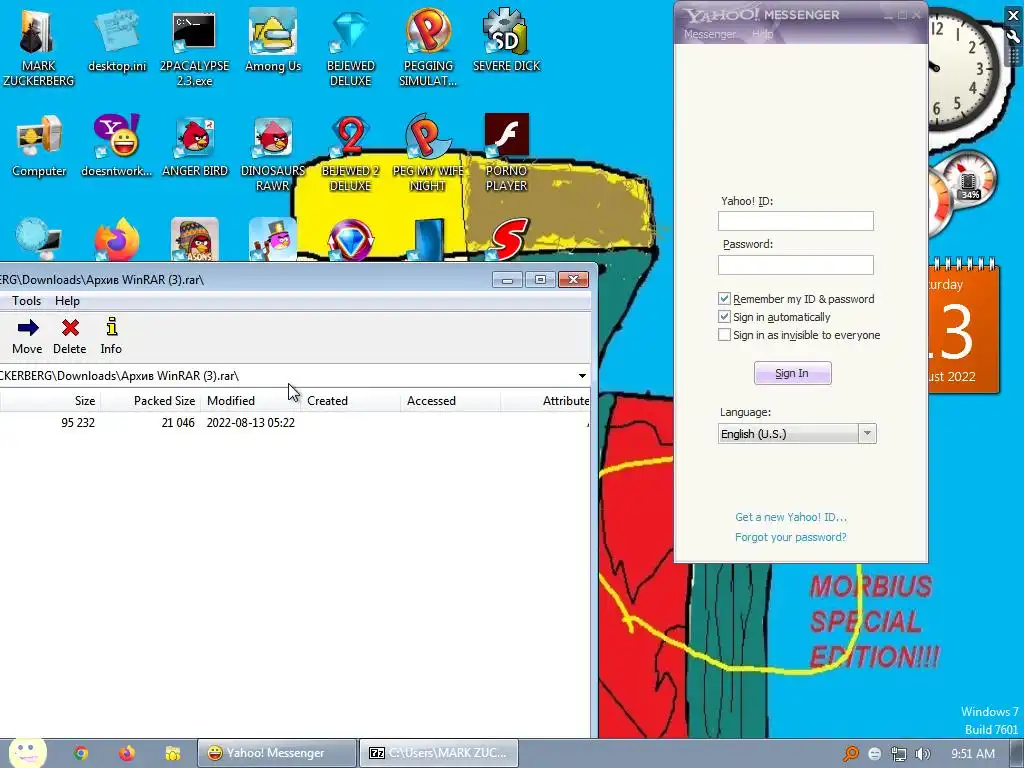Click the calendar gadget

[963, 327]
